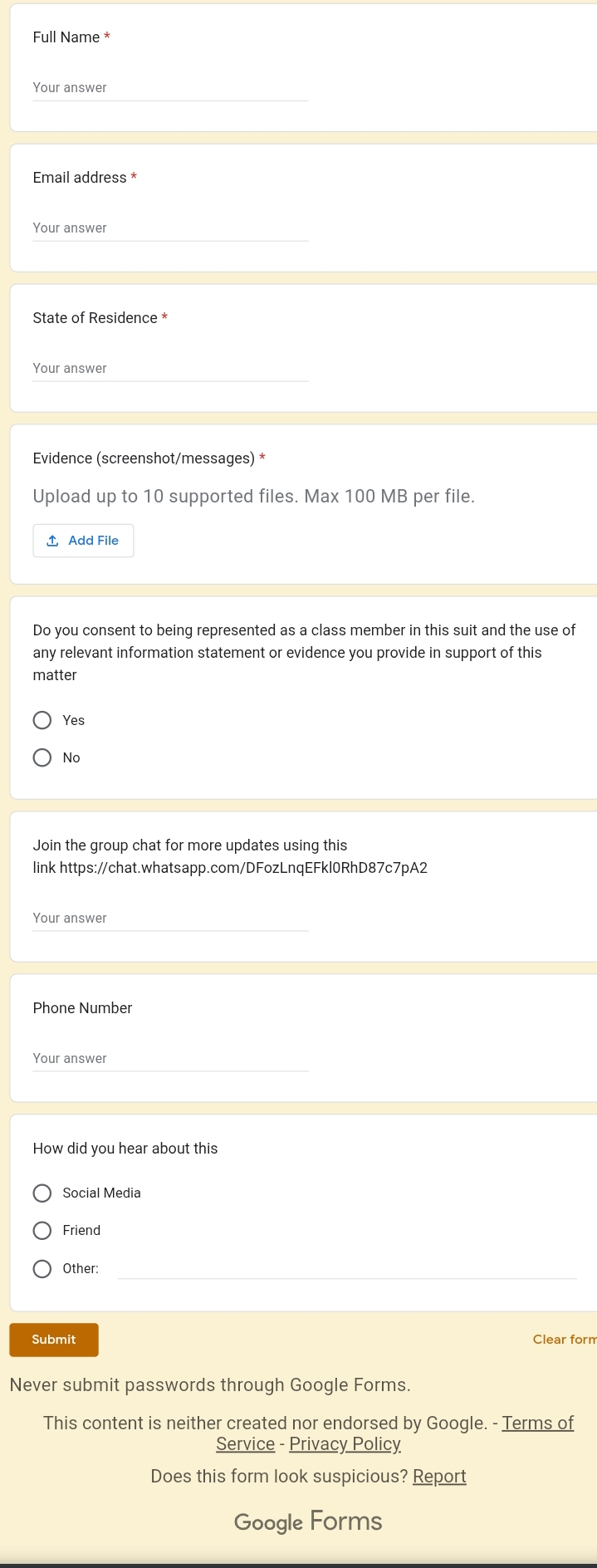Click the Full Name answer field
The image size is (597, 1568).
point(170,88)
